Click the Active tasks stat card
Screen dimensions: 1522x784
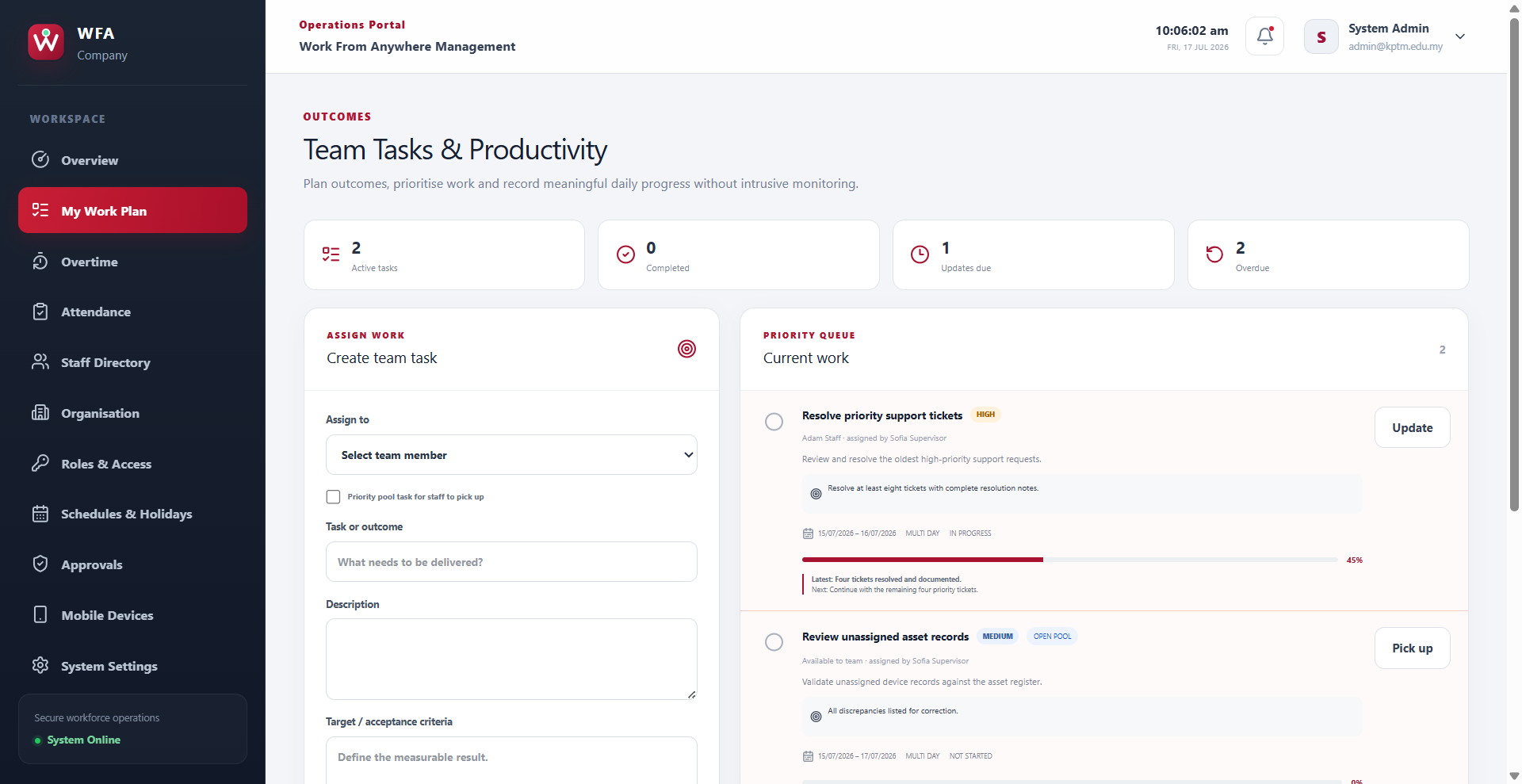444,254
